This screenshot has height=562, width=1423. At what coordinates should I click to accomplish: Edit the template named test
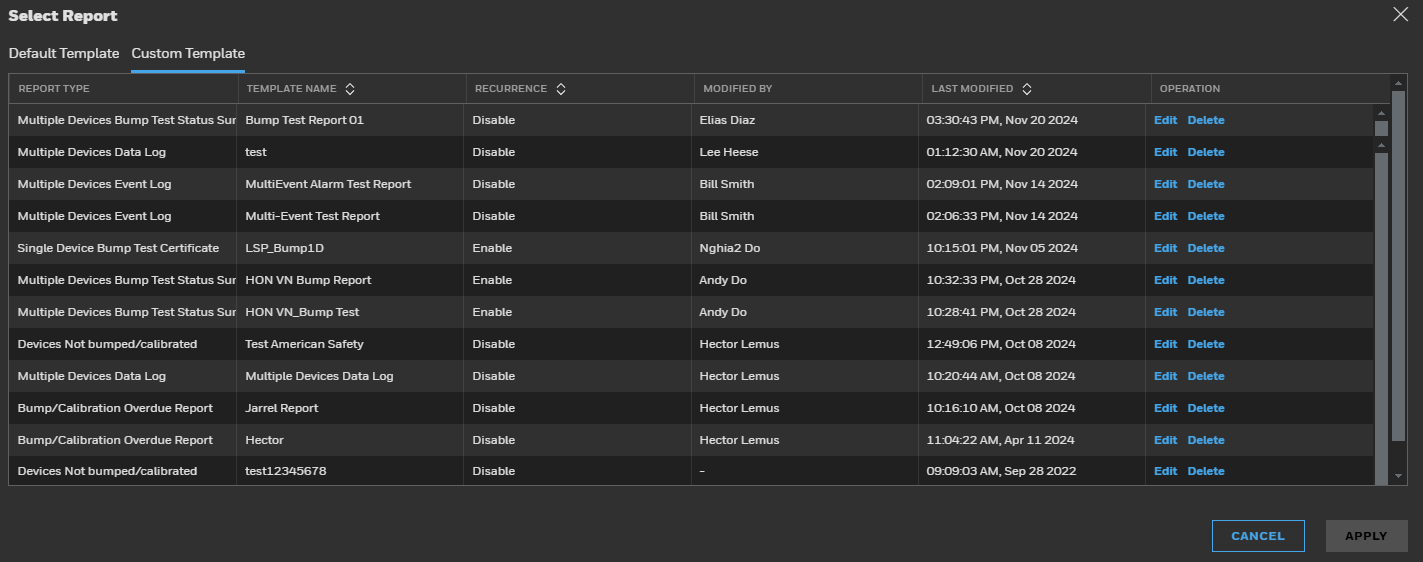(x=1165, y=152)
